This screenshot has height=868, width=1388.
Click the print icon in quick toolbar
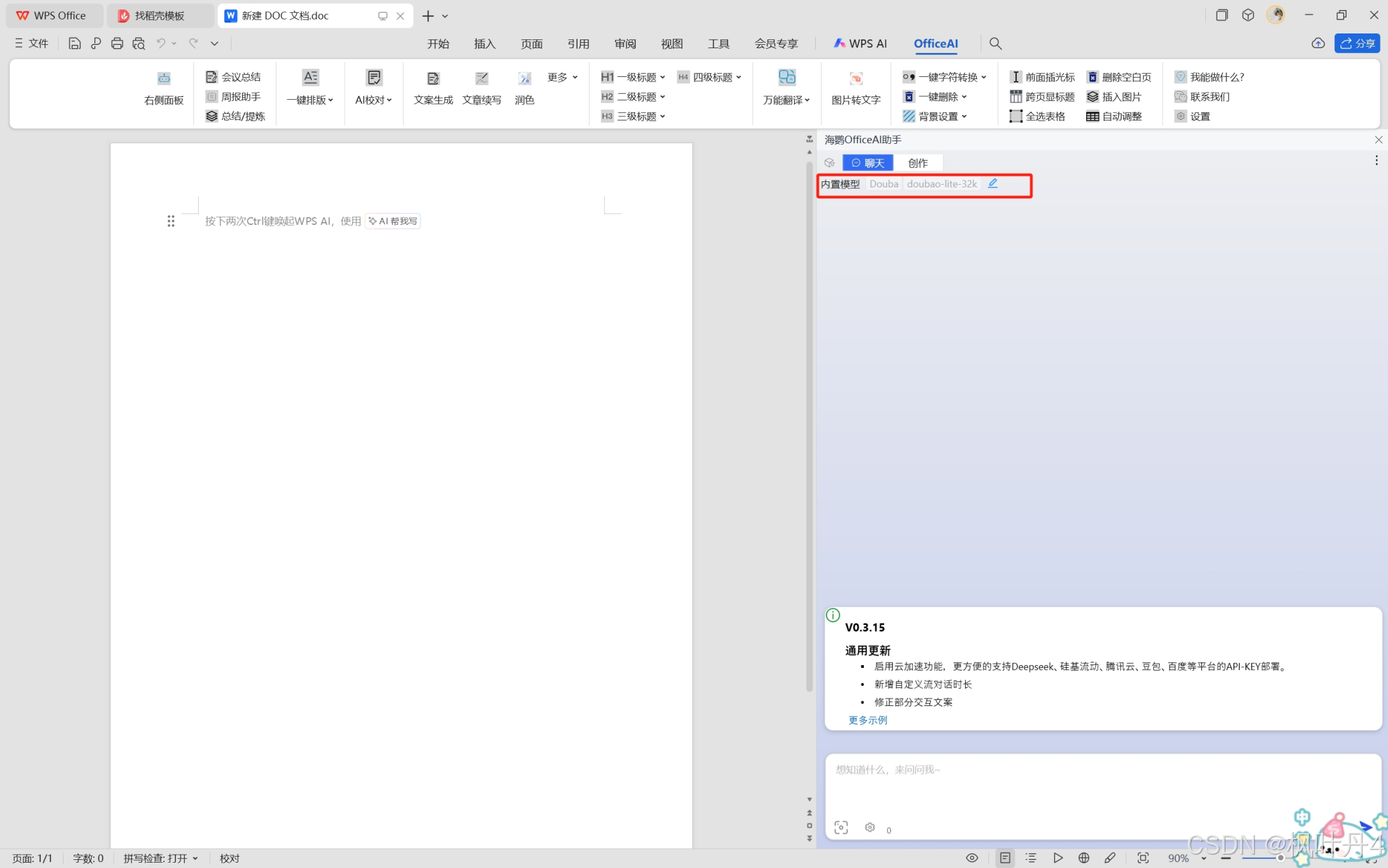pos(117,44)
